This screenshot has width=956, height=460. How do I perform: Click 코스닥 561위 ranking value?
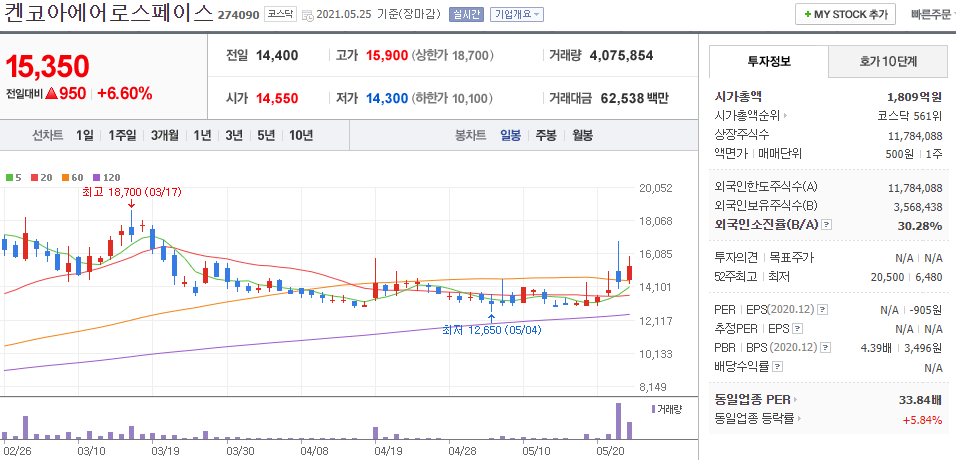[910, 116]
